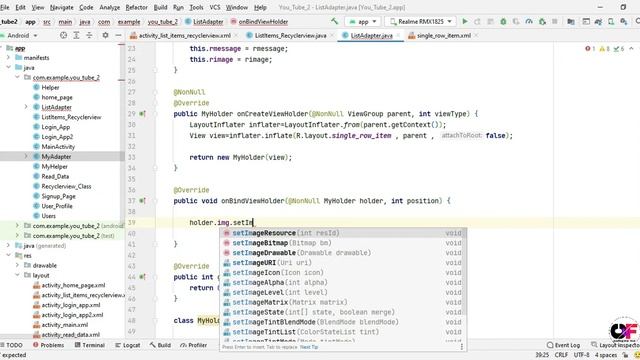Click the Profile app gauge icon
Image resolution: width=640 pixels, height=360 pixels.
tap(529, 21)
